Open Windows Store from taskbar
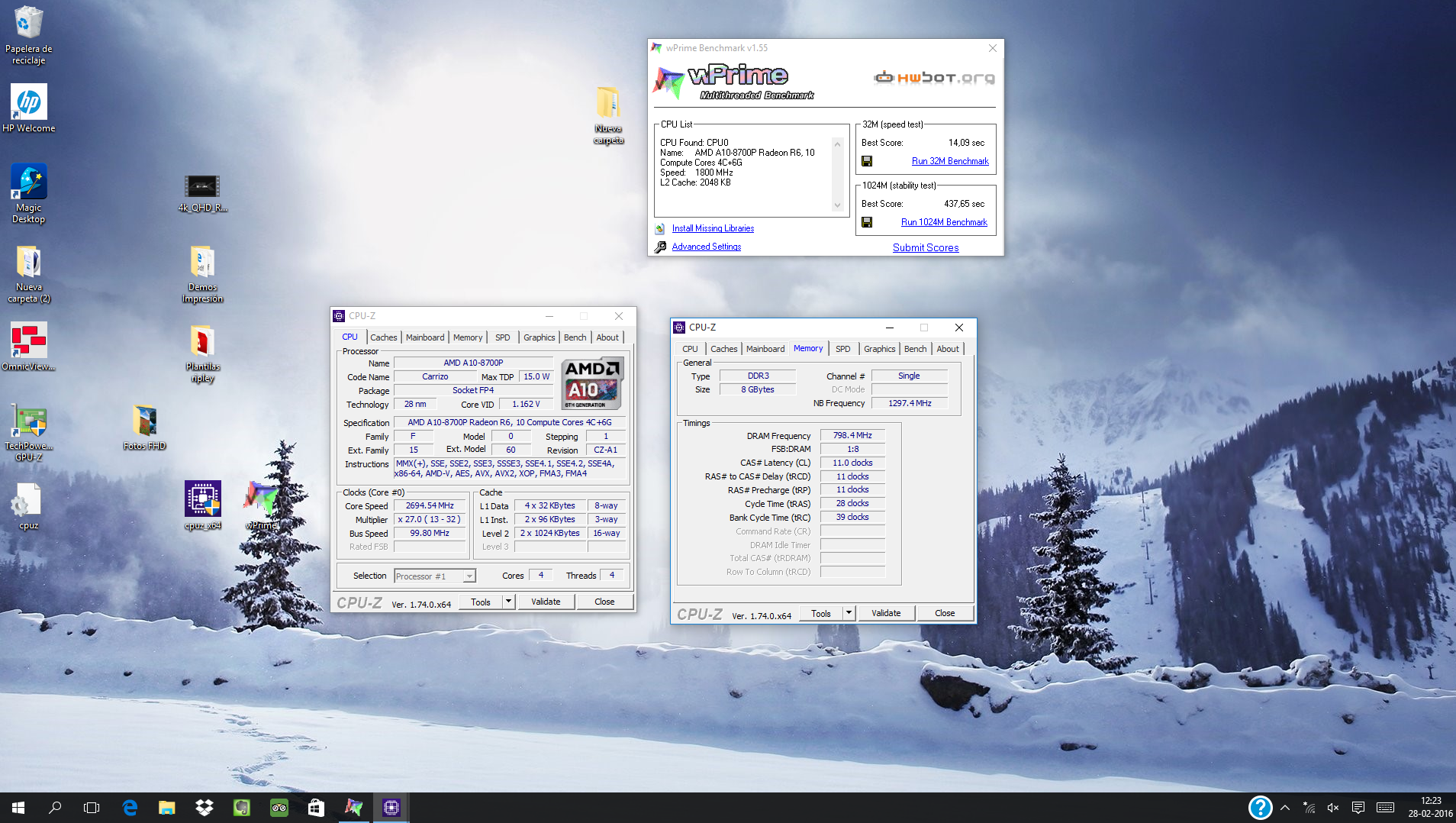1456x823 pixels. click(x=316, y=808)
